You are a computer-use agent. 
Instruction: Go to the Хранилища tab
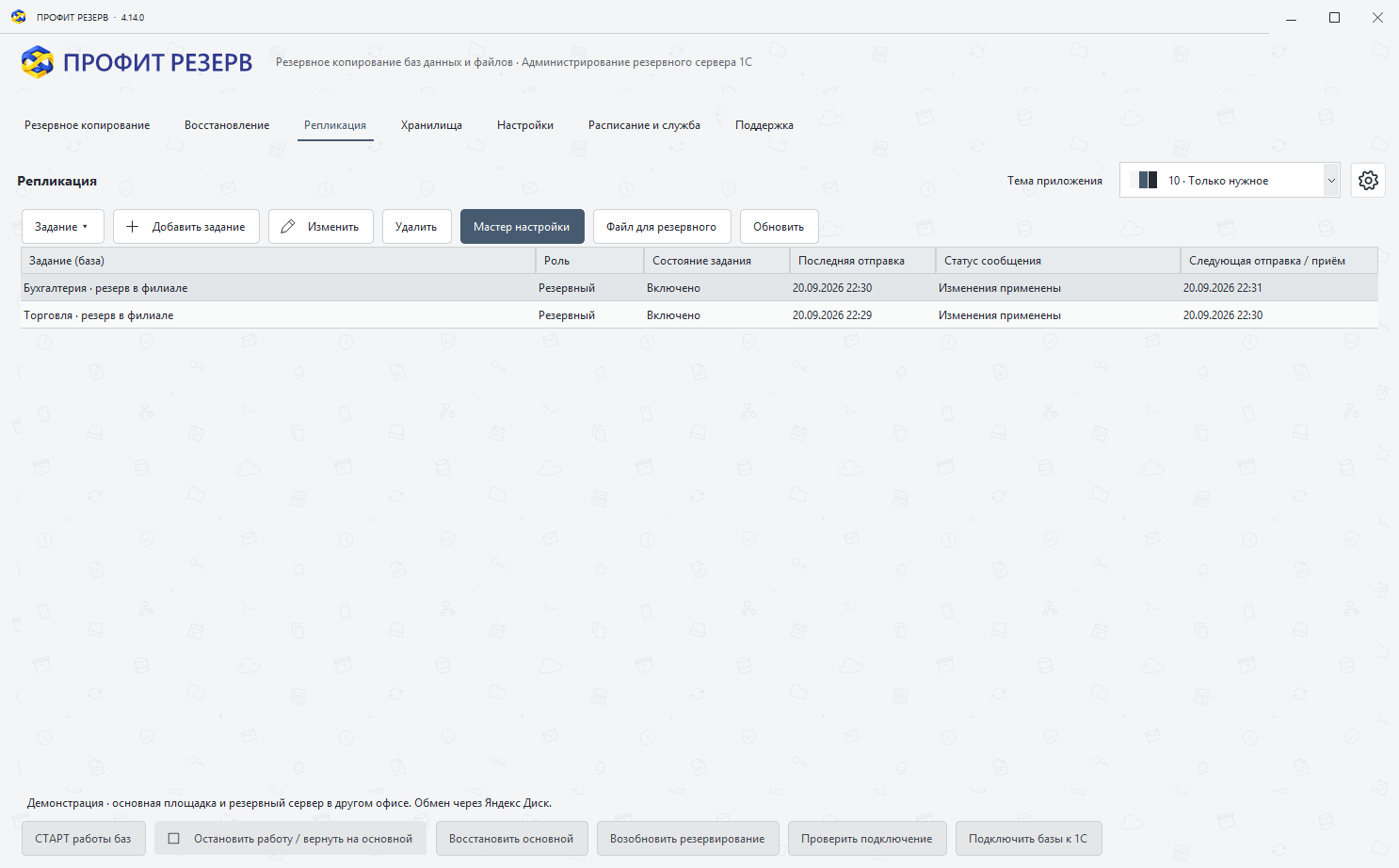[431, 125]
